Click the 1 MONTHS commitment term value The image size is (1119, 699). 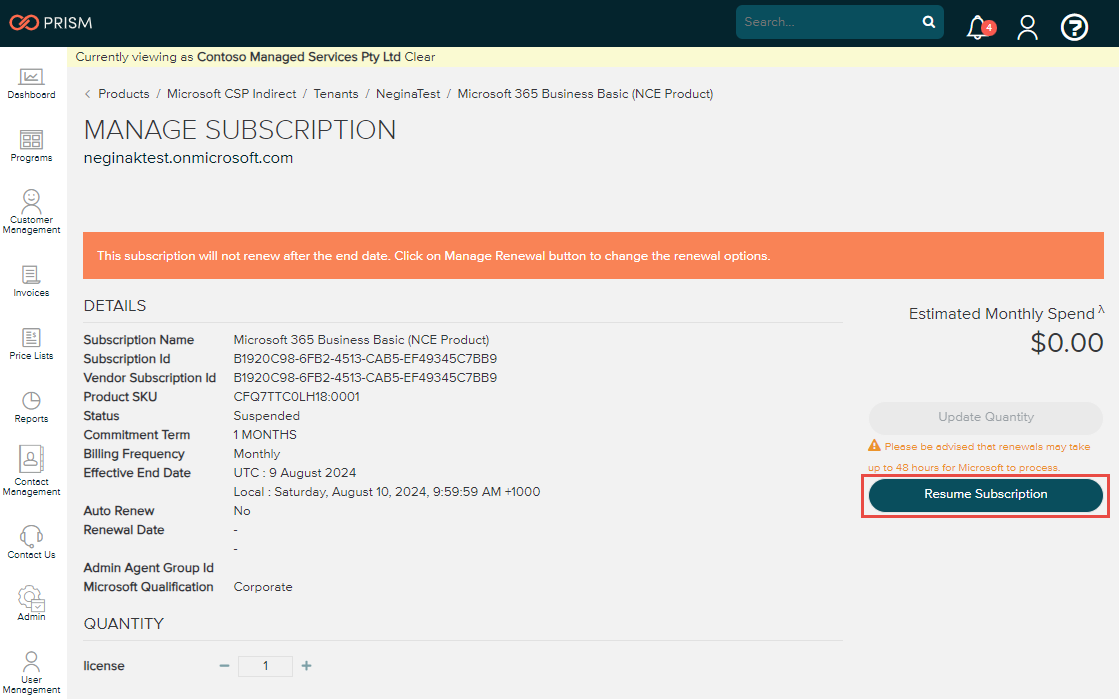[x=265, y=435]
